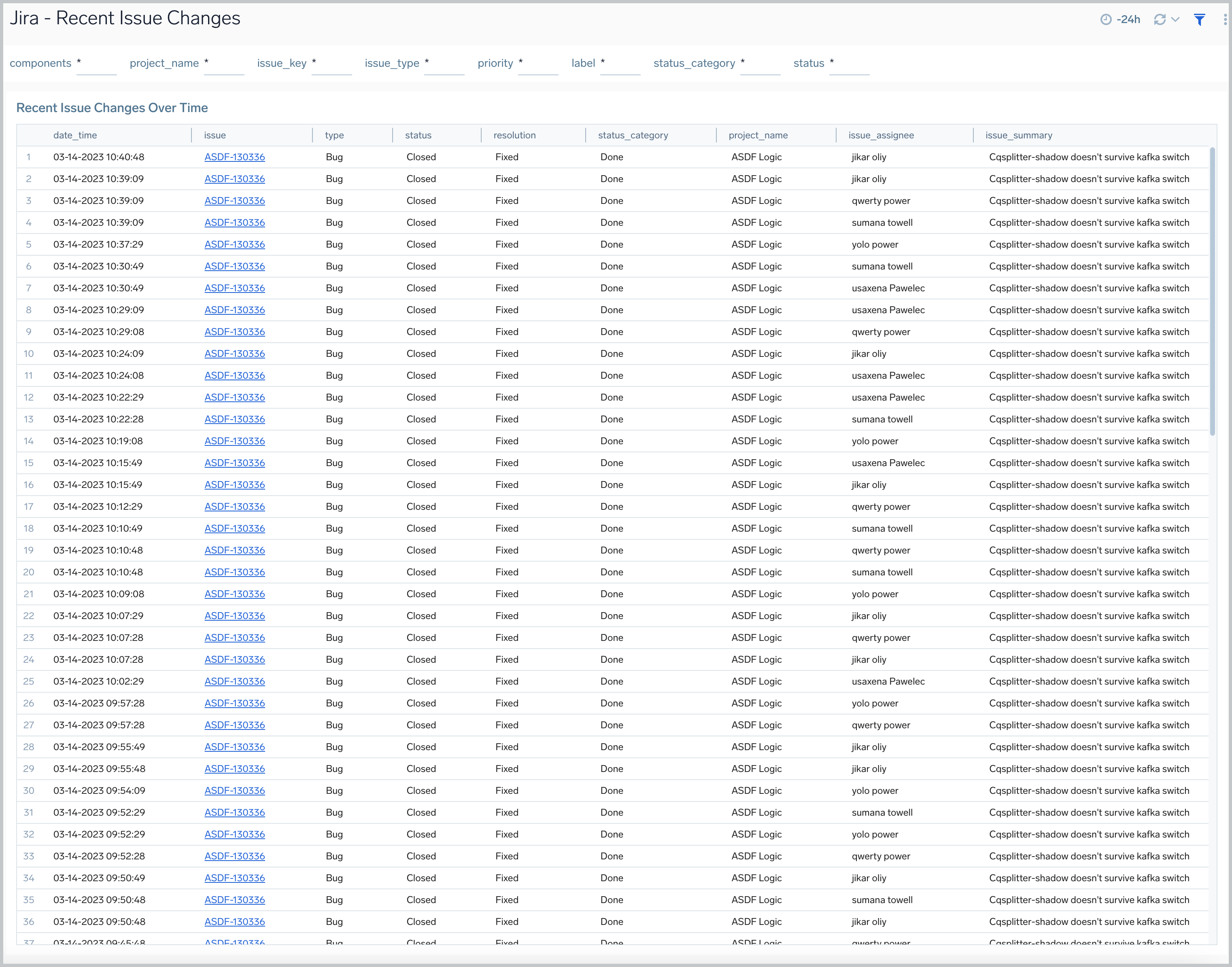Select timestamp 03-14-2023 10:12:29

(x=98, y=507)
